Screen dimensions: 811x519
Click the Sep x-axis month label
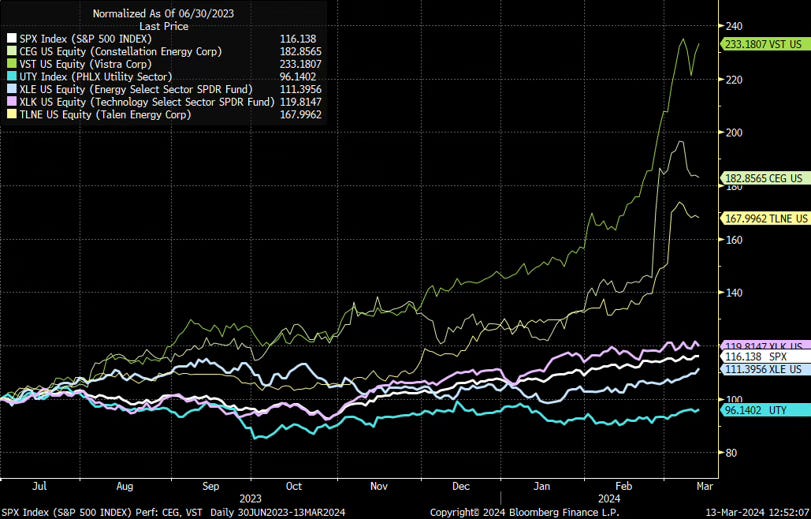tap(211, 486)
